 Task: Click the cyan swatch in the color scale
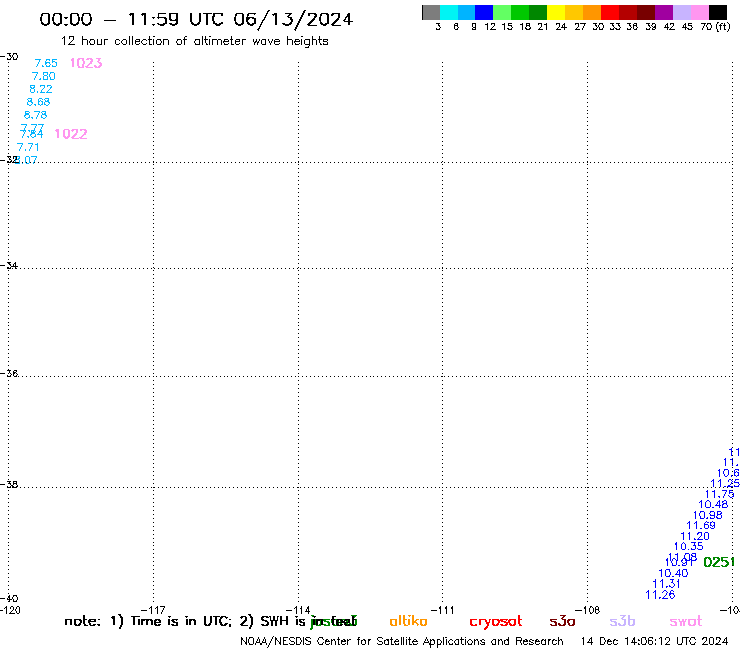pos(449,12)
